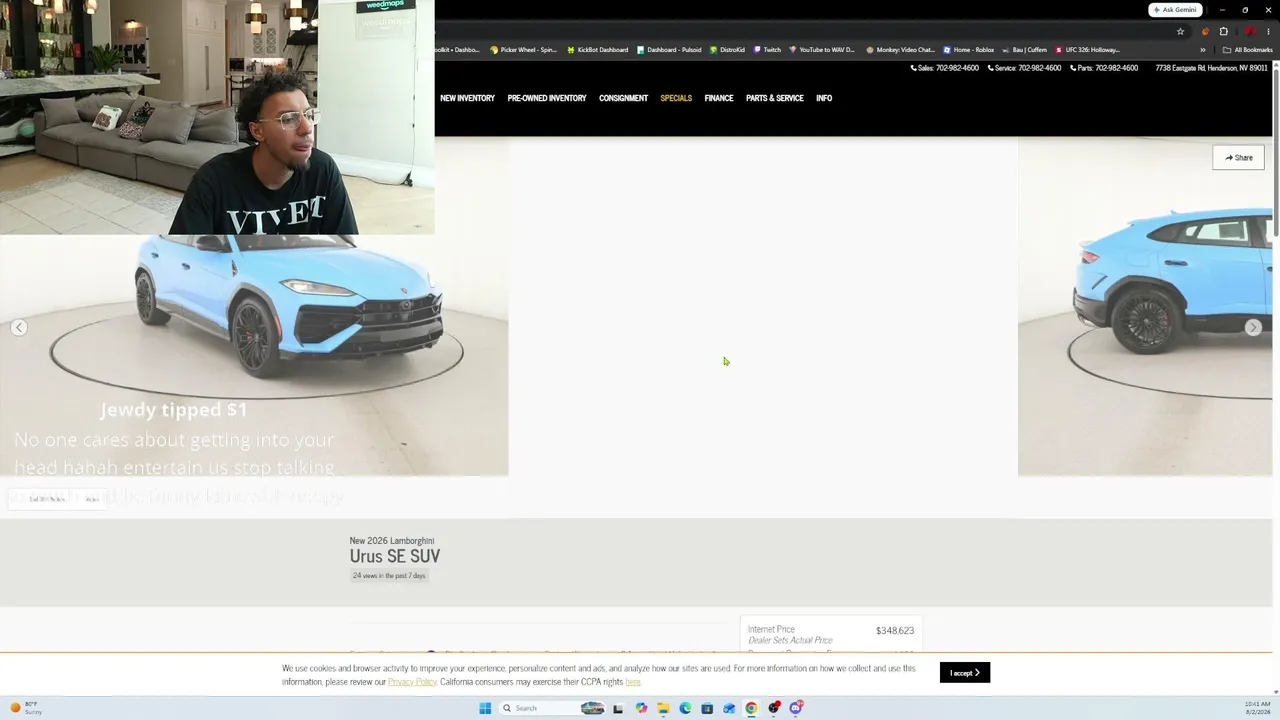Image resolution: width=1280 pixels, height=720 pixels.
Task: Open the KickBot Dashboard bookmark
Action: pos(598,50)
